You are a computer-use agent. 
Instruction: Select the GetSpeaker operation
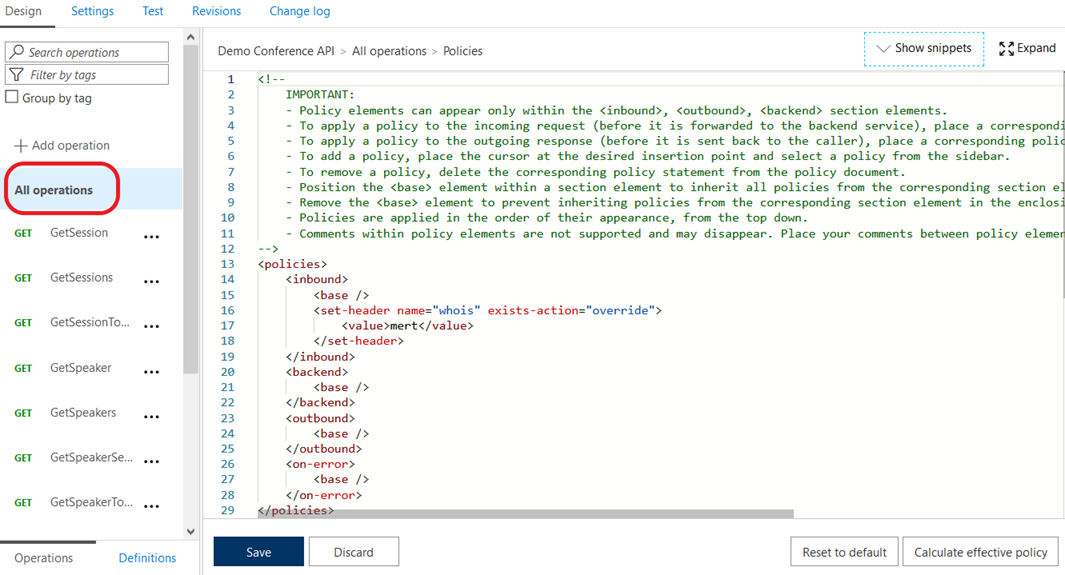point(80,368)
